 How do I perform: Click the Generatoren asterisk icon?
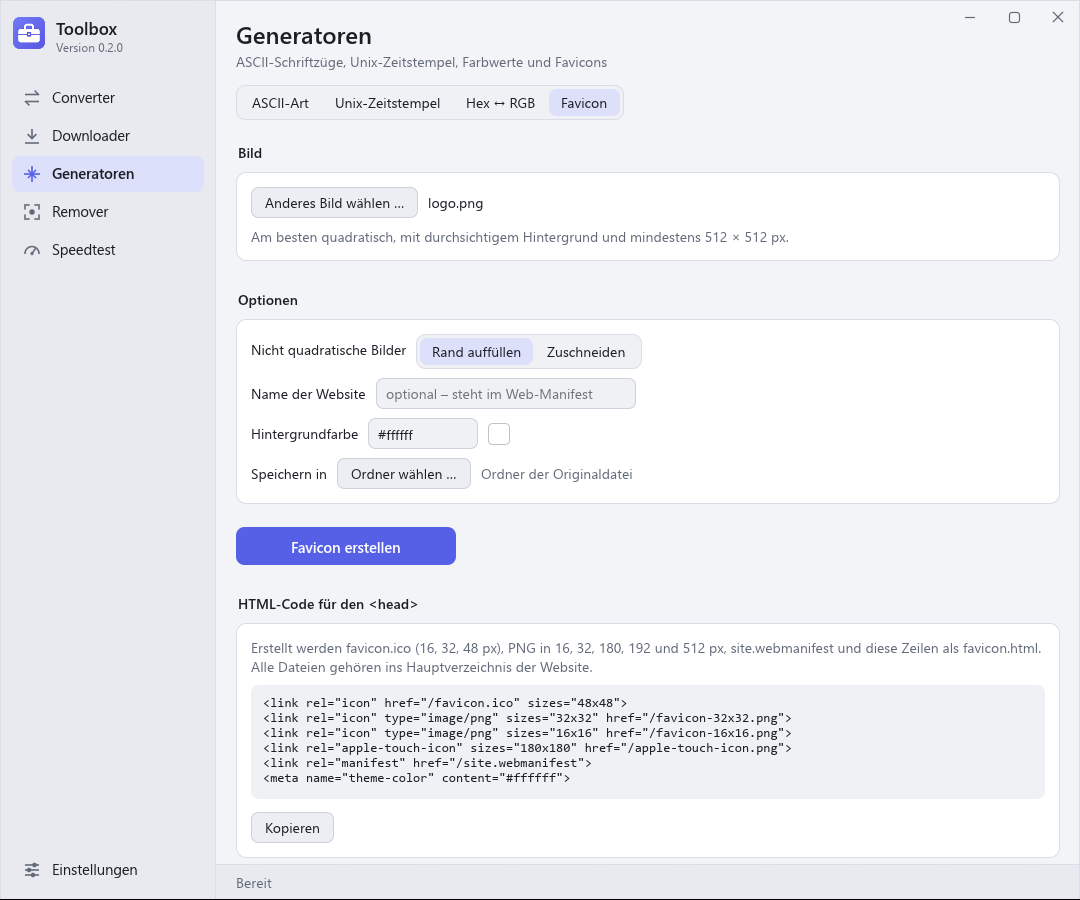click(x=32, y=174)
